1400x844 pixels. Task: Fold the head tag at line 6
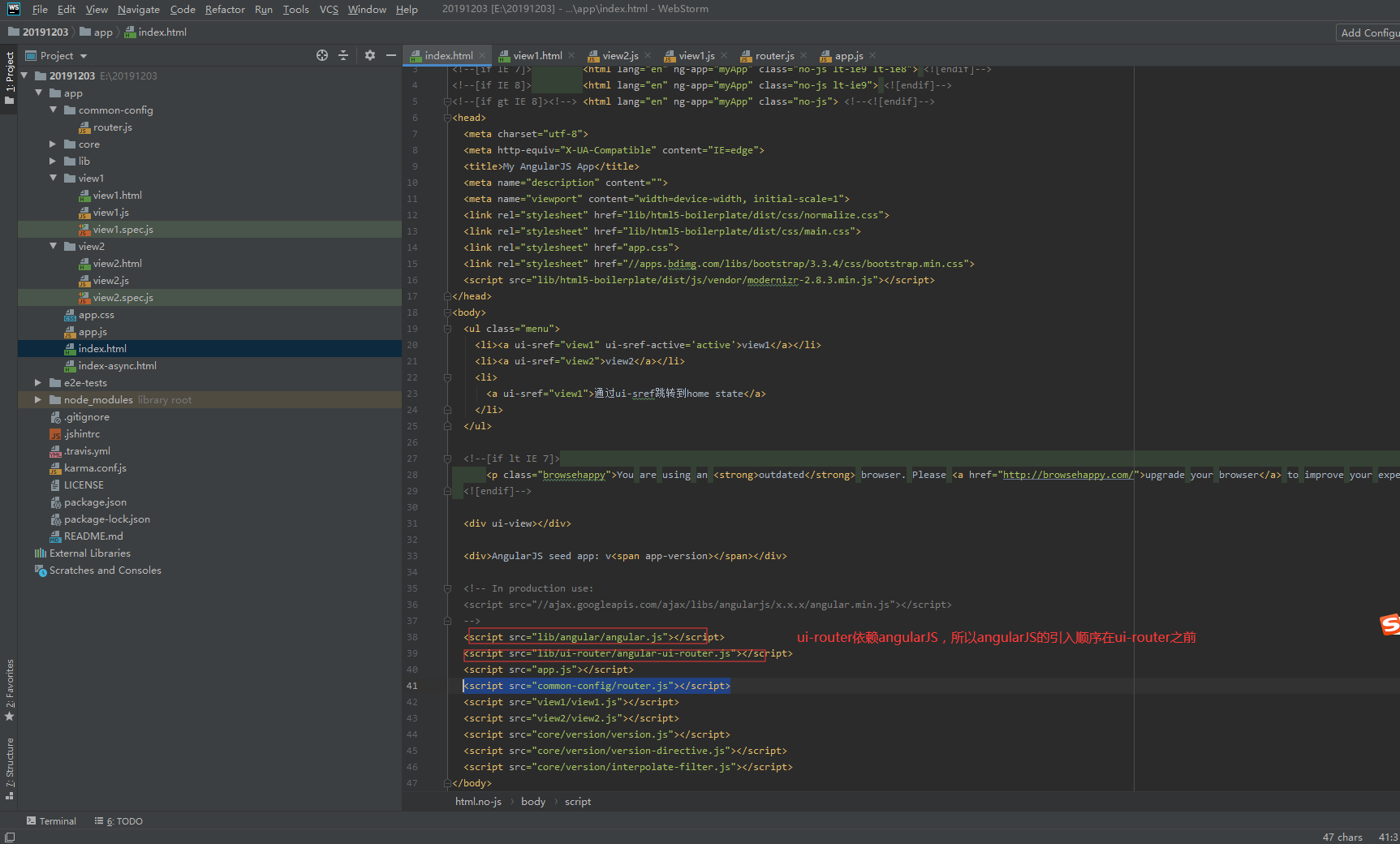447,118
